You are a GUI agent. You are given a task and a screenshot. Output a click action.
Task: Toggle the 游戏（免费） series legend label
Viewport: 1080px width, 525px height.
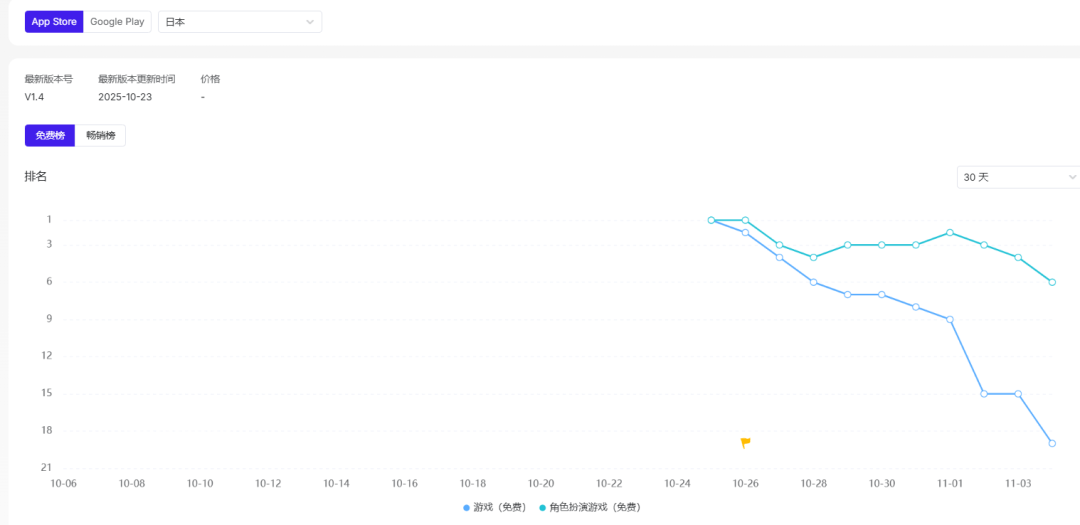(499, 508)
